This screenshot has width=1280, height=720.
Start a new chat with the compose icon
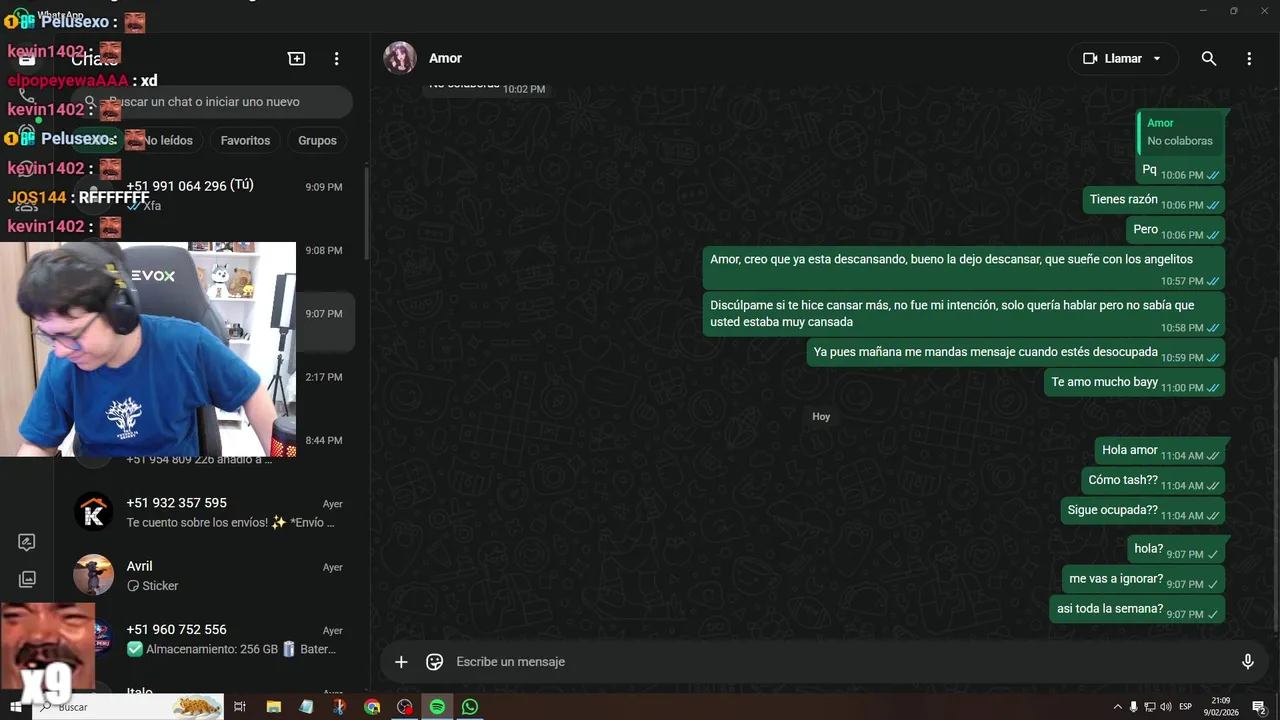[297, 59]
